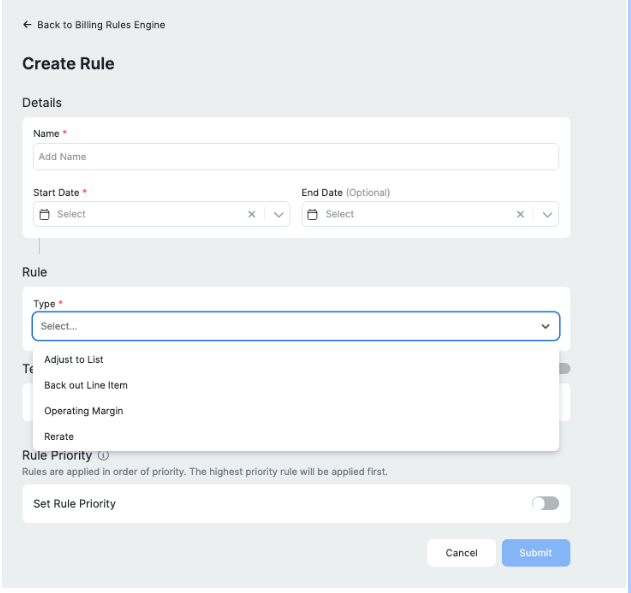Clear the Start Date with X icon
Viewport: 631px width, 593px height.
(x=252, y=214)
